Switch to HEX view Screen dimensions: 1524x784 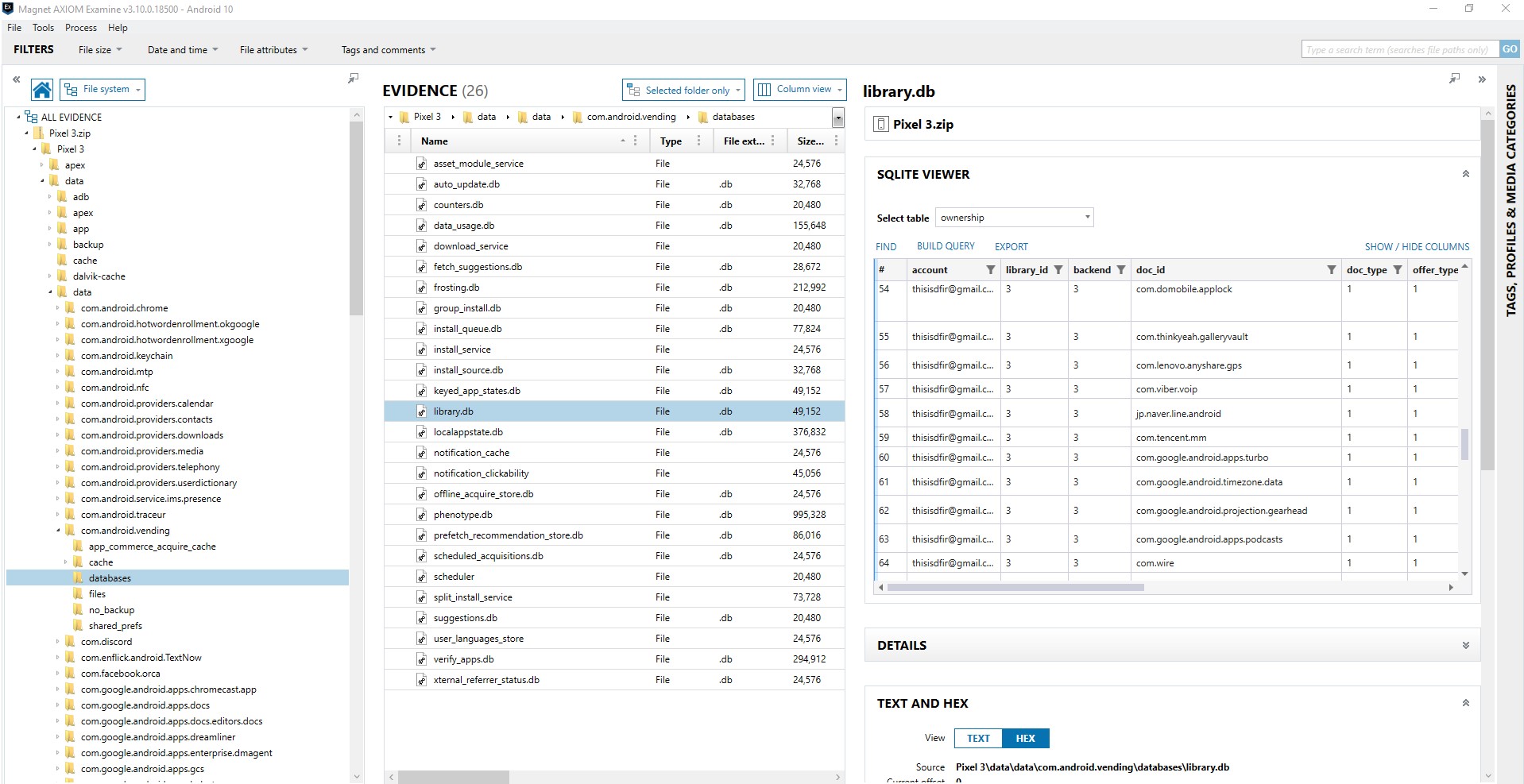tap(1025, 739)
